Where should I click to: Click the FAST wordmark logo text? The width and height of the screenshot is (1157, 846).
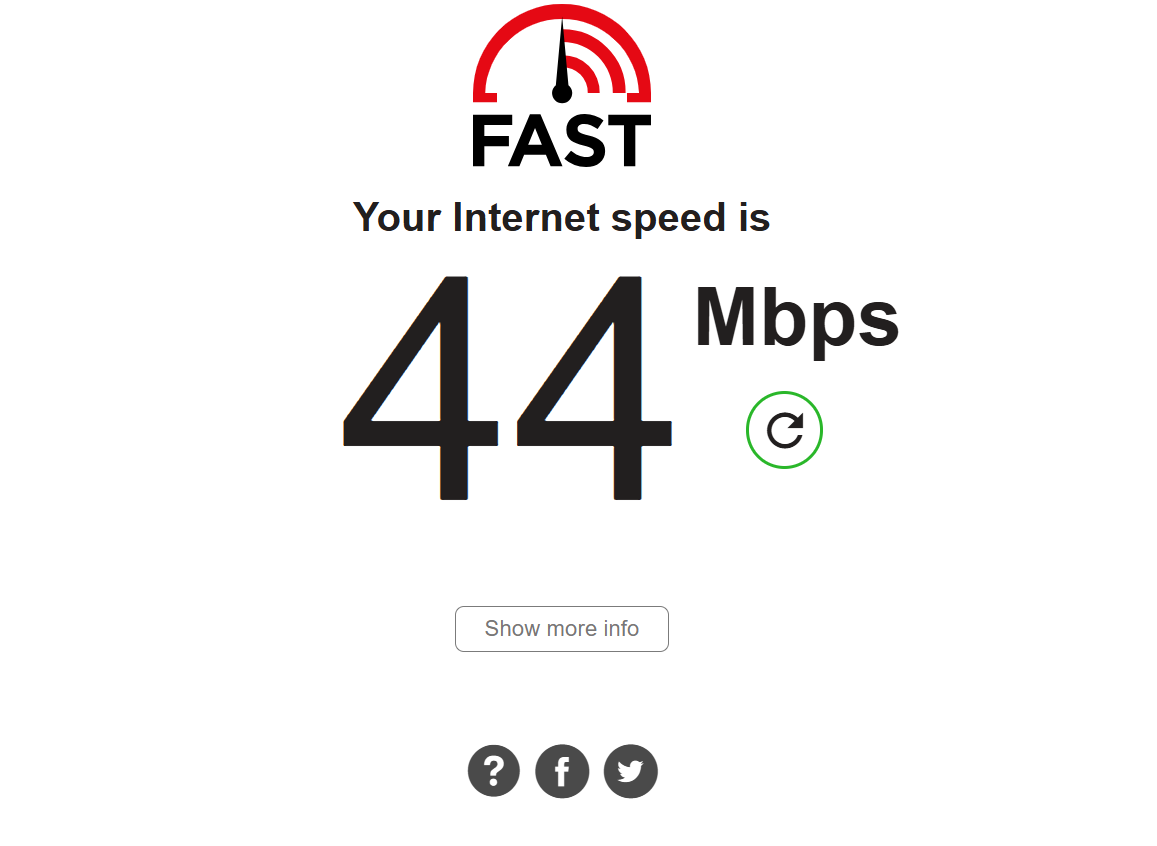click(x=562, y=140)
